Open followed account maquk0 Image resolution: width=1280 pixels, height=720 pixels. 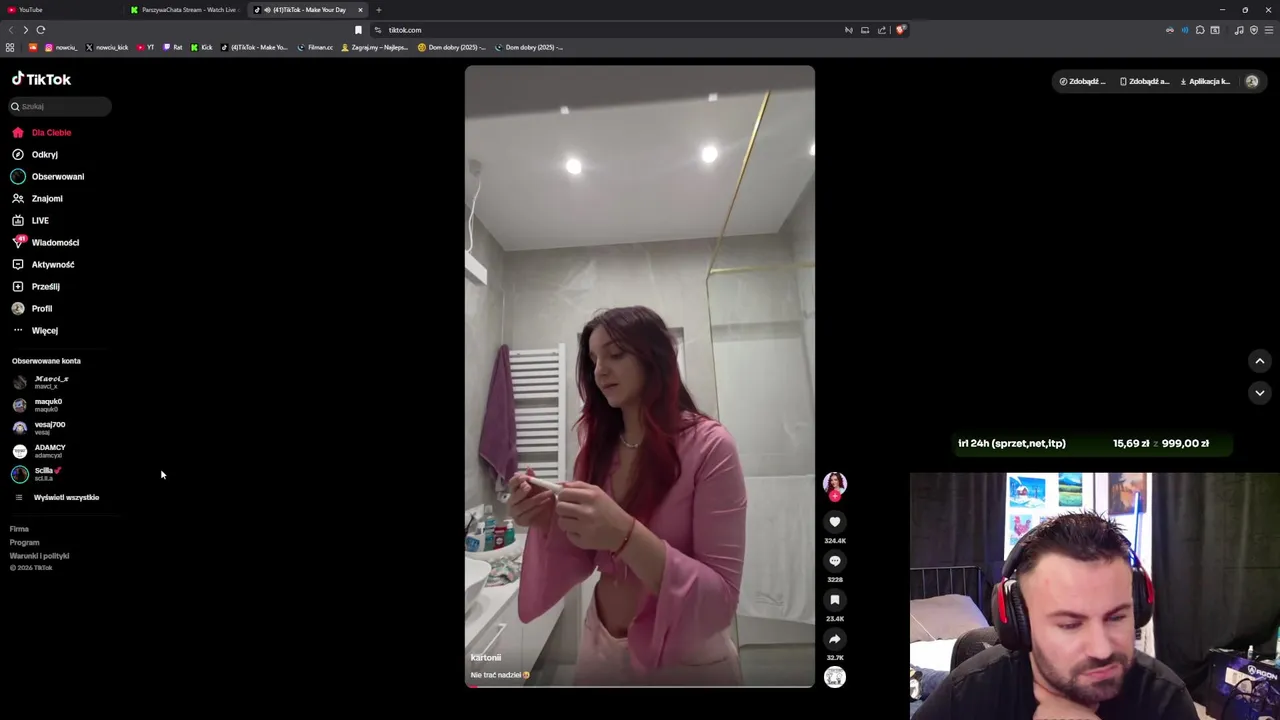(38, 405)
